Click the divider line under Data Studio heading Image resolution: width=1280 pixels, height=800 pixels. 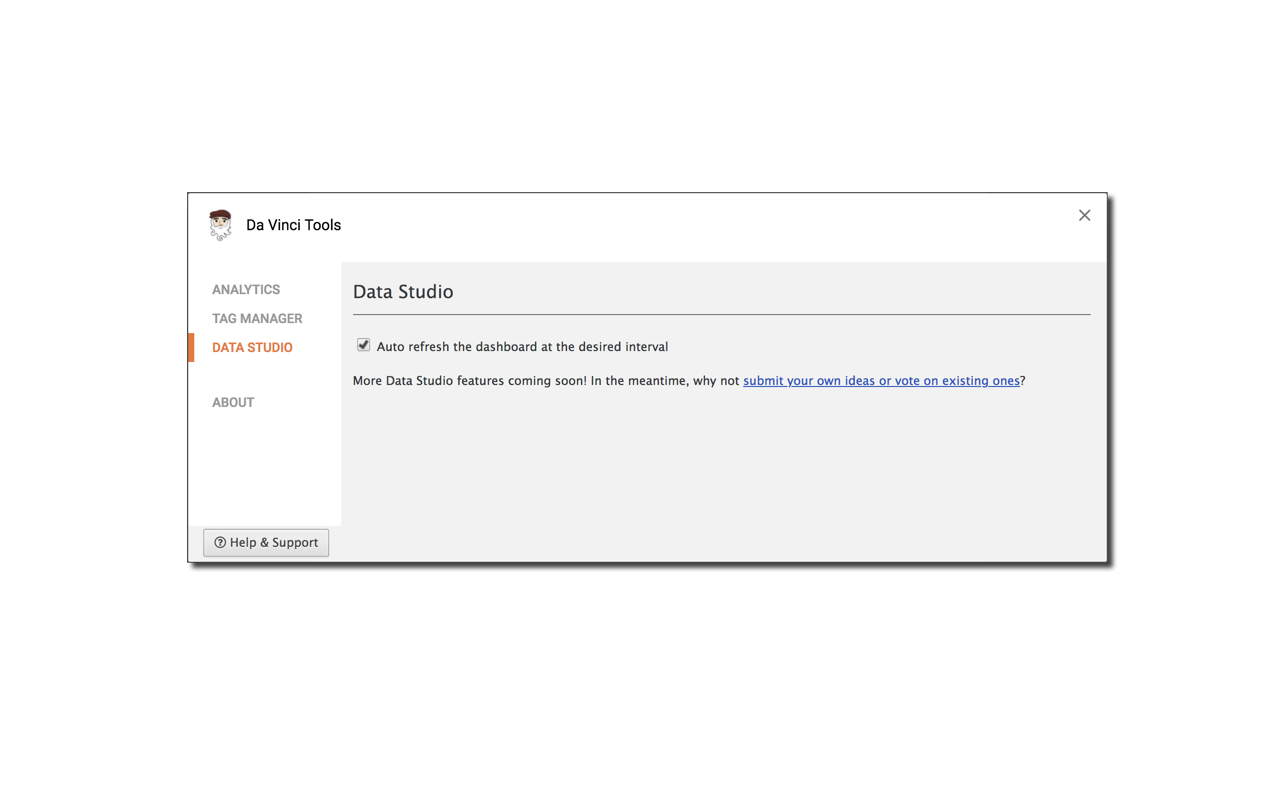[x=720, y=312]
